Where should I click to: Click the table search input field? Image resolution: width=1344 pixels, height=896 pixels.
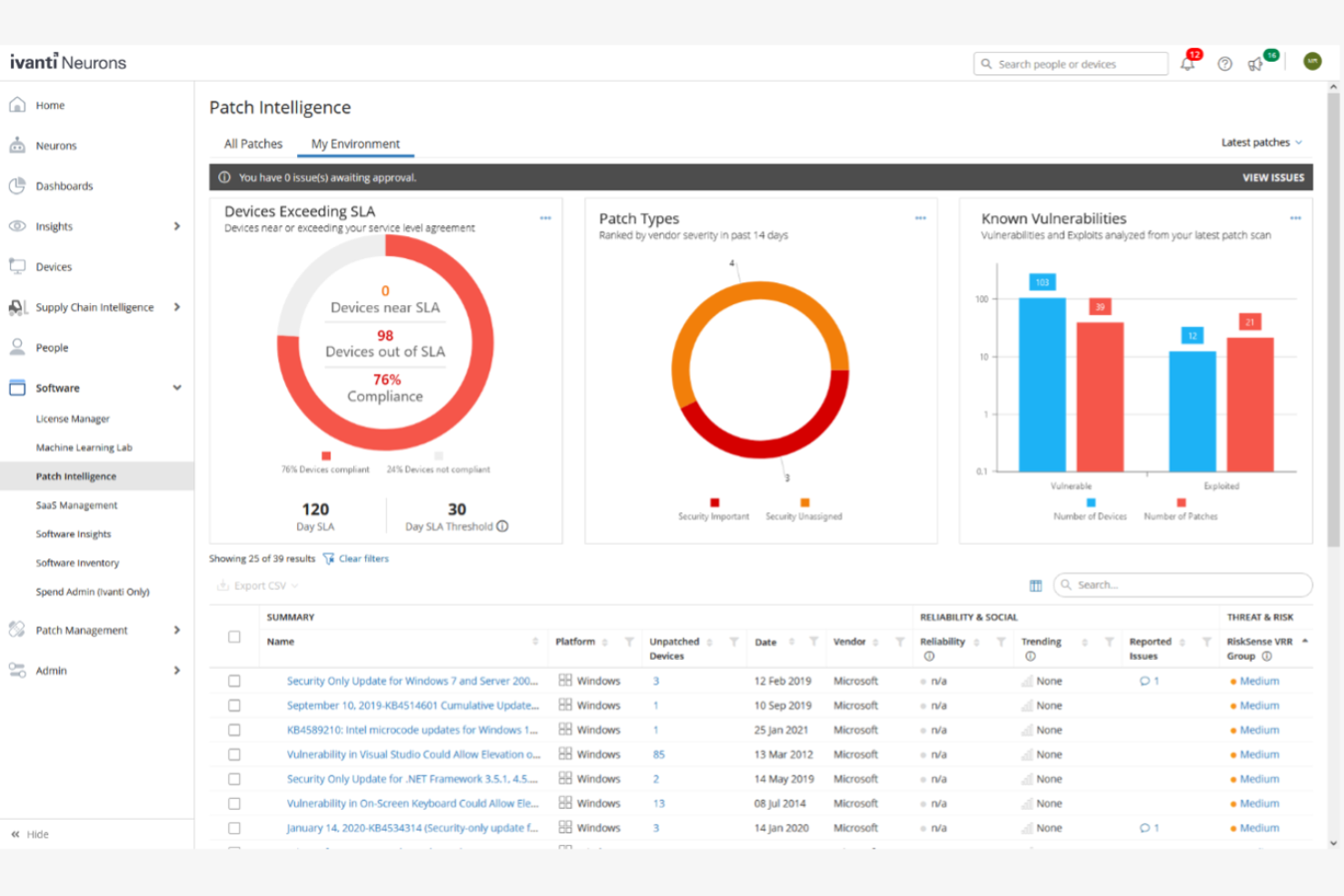(1181, 585)
